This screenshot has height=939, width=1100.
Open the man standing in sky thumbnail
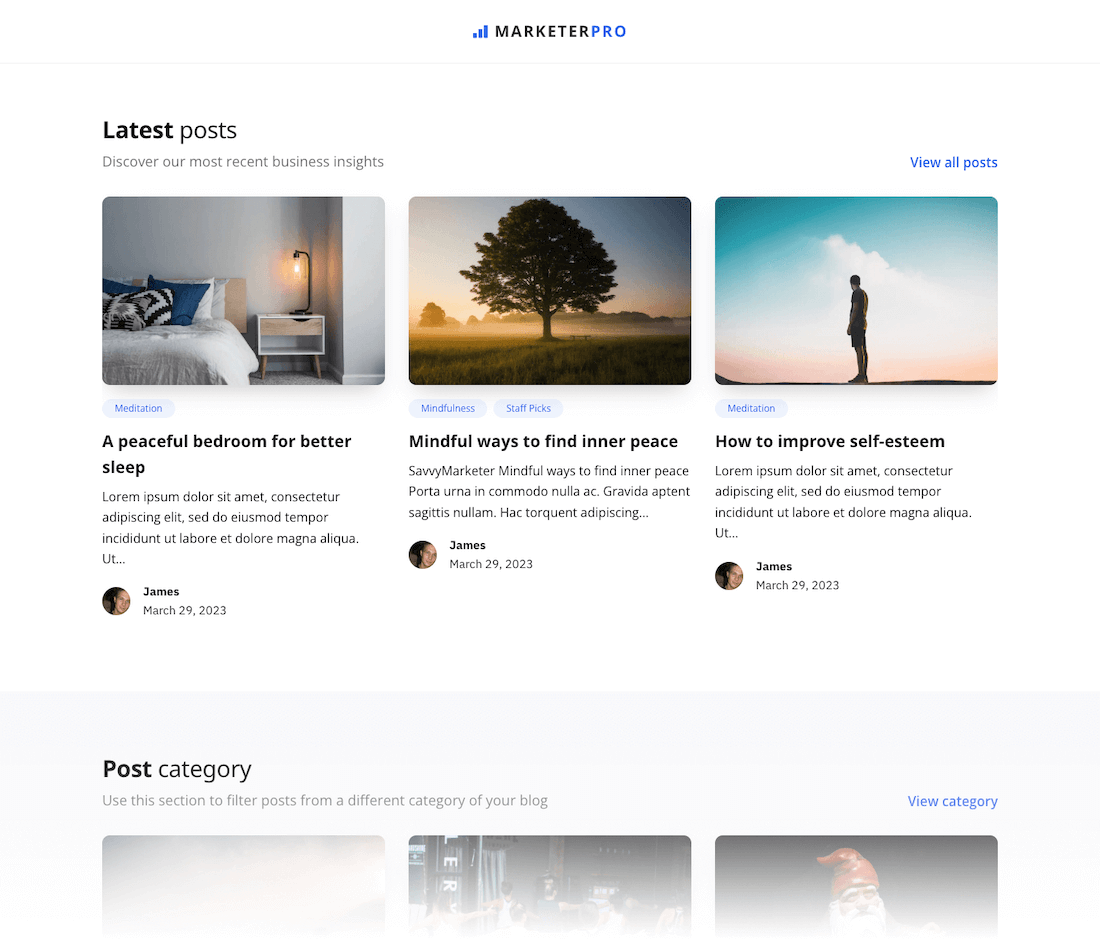tap(856, 290)
